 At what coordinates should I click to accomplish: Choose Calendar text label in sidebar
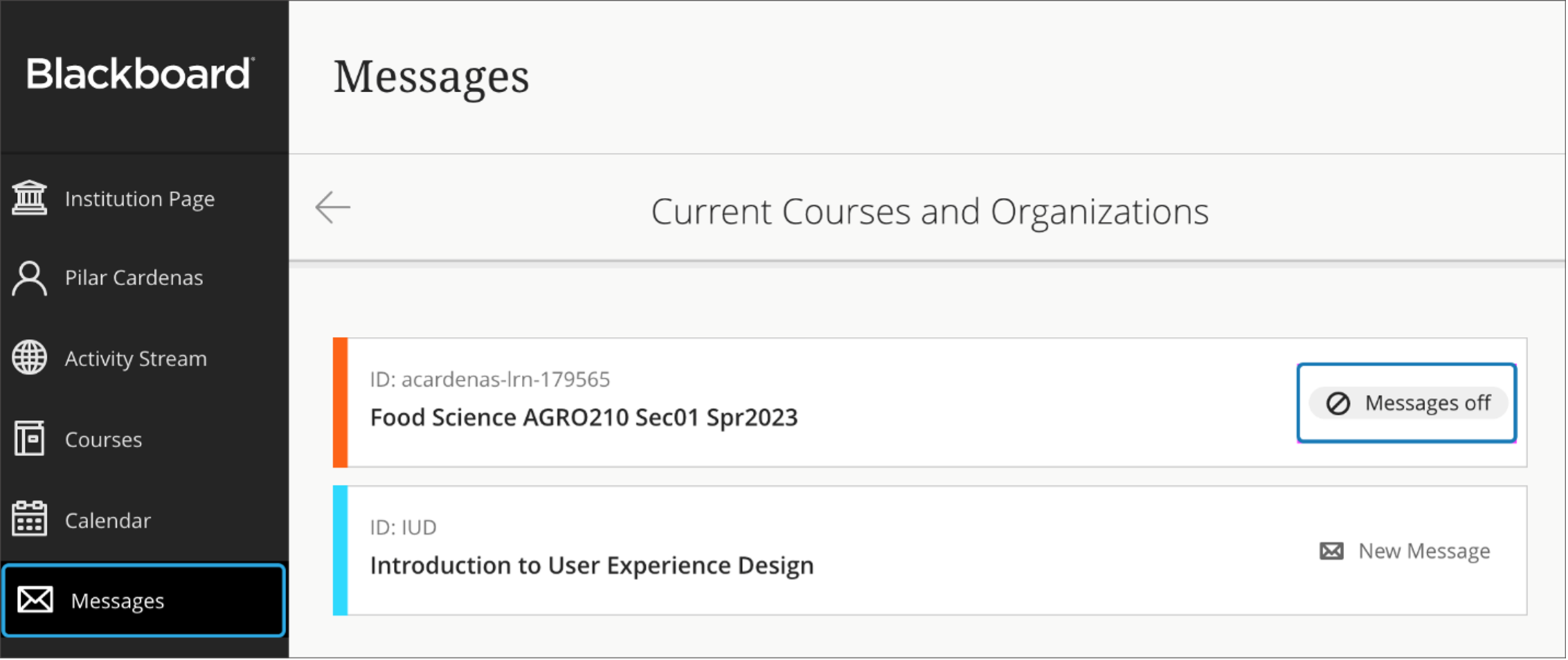[x=108, y=520]
